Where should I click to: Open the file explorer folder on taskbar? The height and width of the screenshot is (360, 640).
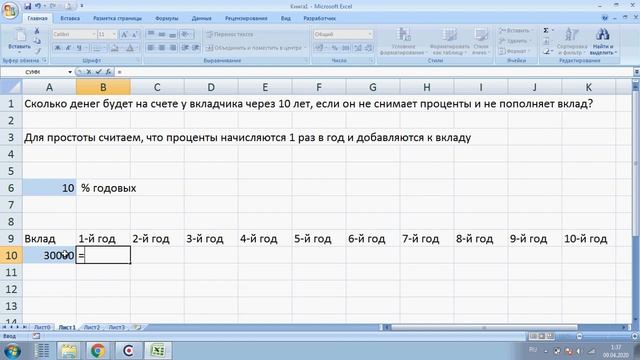pos(69,350)
